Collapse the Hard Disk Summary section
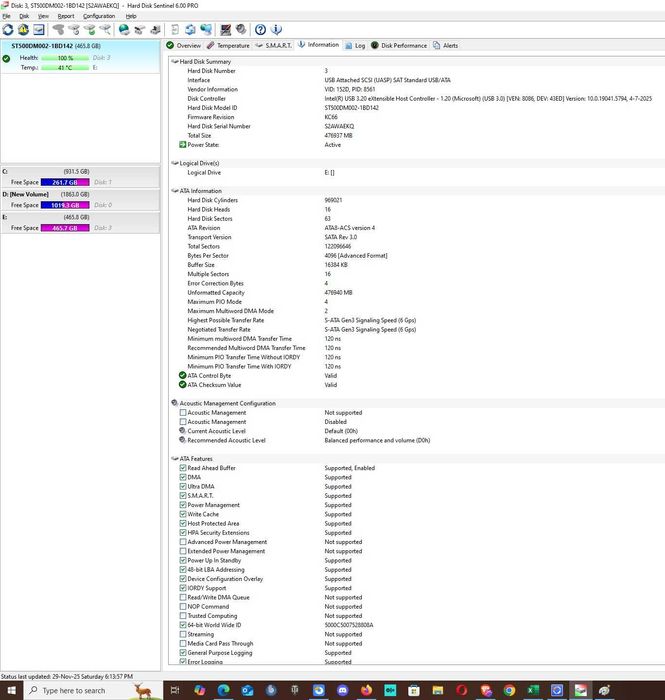The image size is (665, 700). [x=175, y=62]
